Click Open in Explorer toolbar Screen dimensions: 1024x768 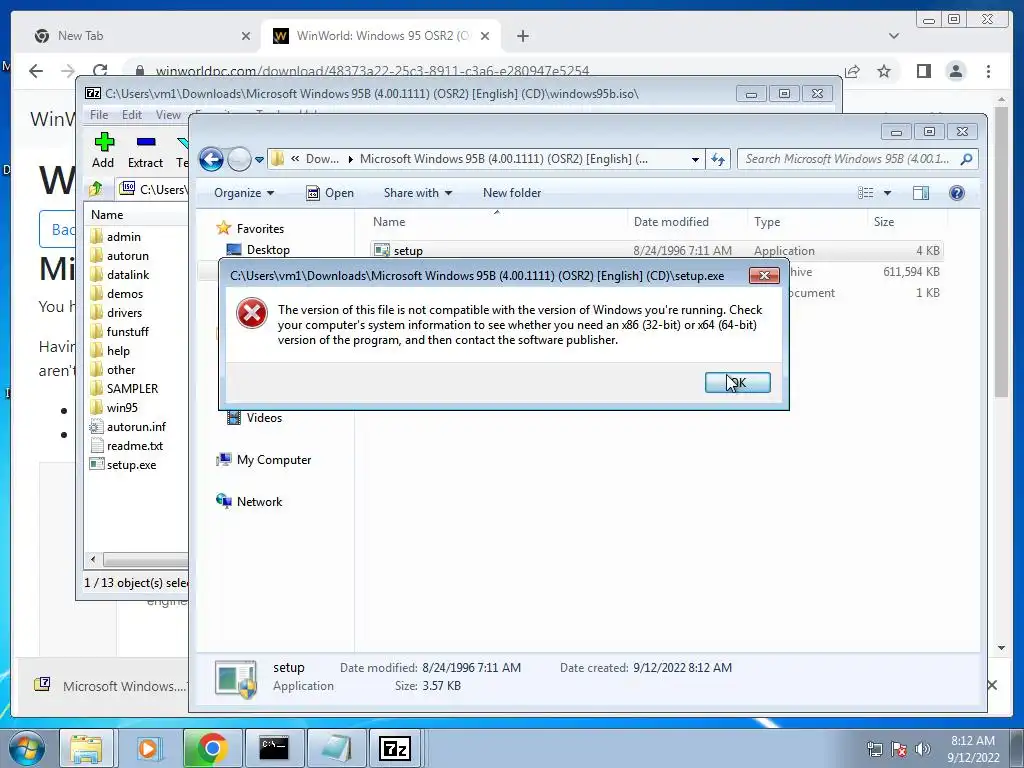click(330, 193)
